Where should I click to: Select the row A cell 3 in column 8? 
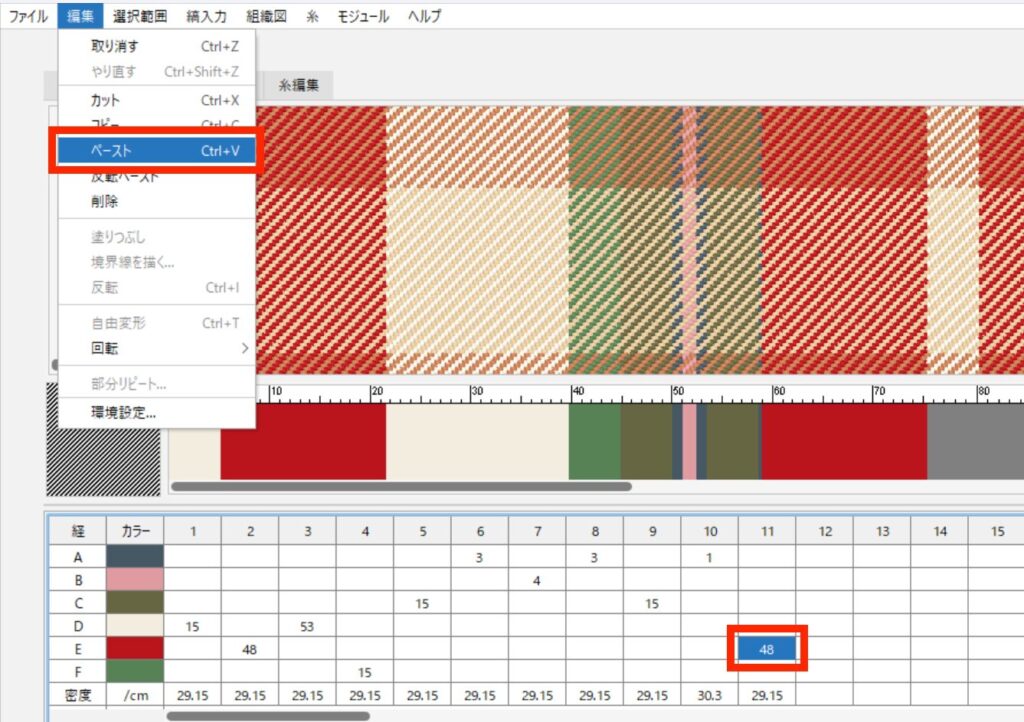click(x=594, y=557)
